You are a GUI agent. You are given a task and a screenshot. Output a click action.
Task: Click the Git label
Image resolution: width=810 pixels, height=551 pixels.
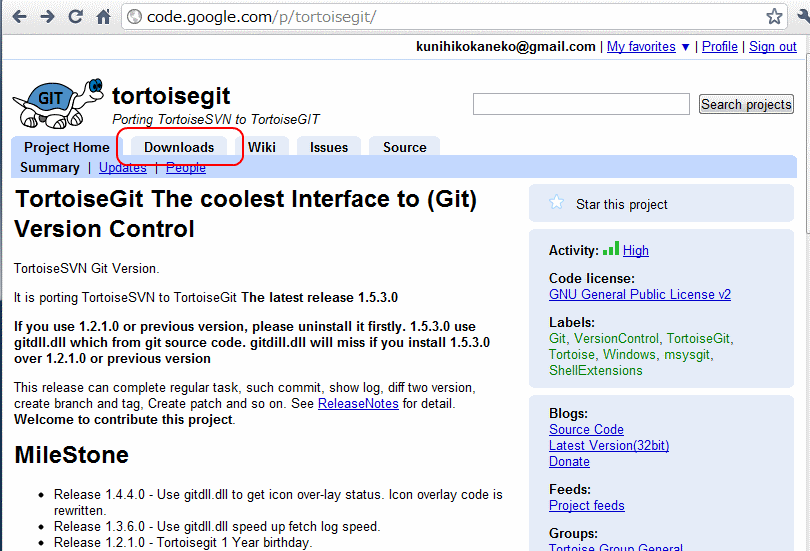coord(557,338)
